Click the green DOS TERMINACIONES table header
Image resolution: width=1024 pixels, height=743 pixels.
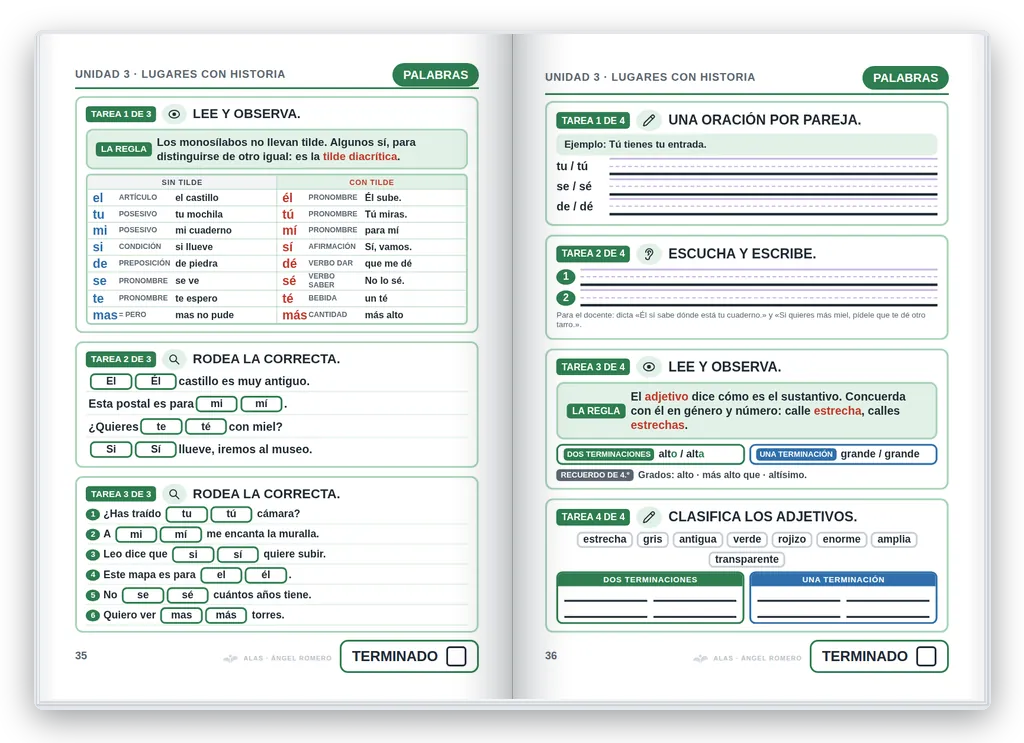[650, 580]
